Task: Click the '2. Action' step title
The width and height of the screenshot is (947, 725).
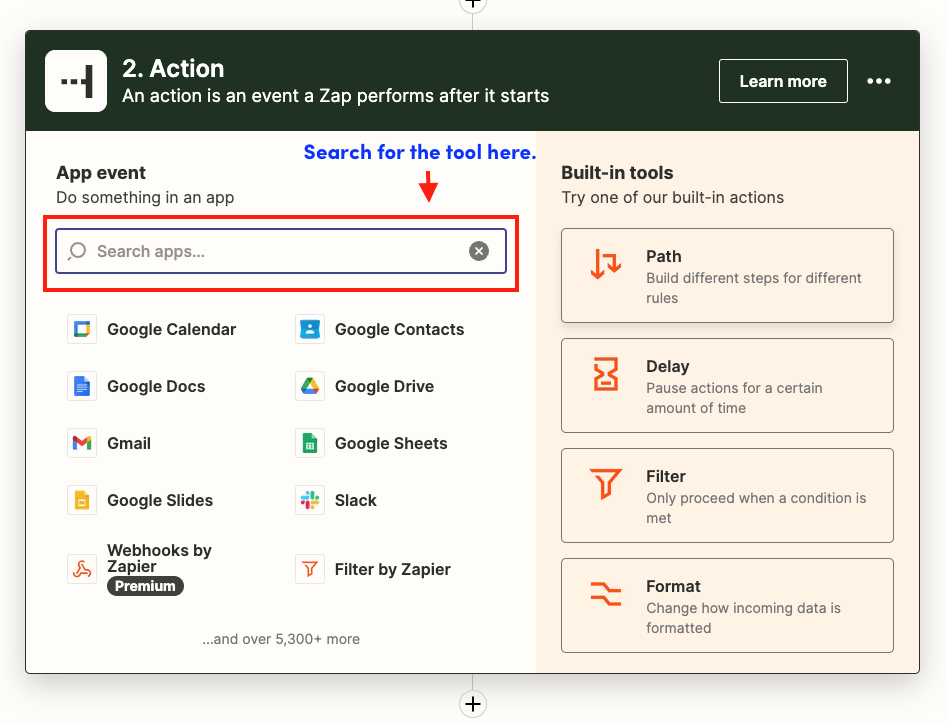Action: [173, 68]
